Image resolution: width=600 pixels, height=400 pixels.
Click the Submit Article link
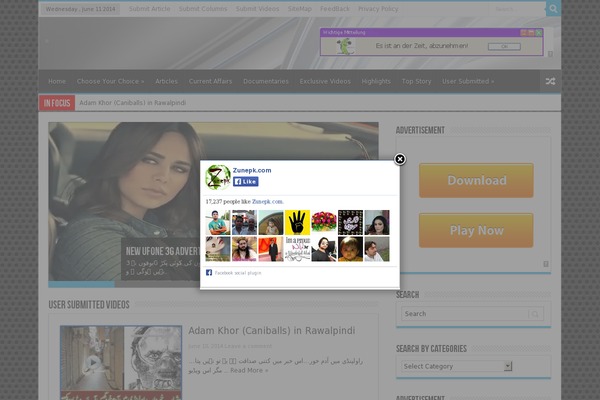[x=149, y=8]
